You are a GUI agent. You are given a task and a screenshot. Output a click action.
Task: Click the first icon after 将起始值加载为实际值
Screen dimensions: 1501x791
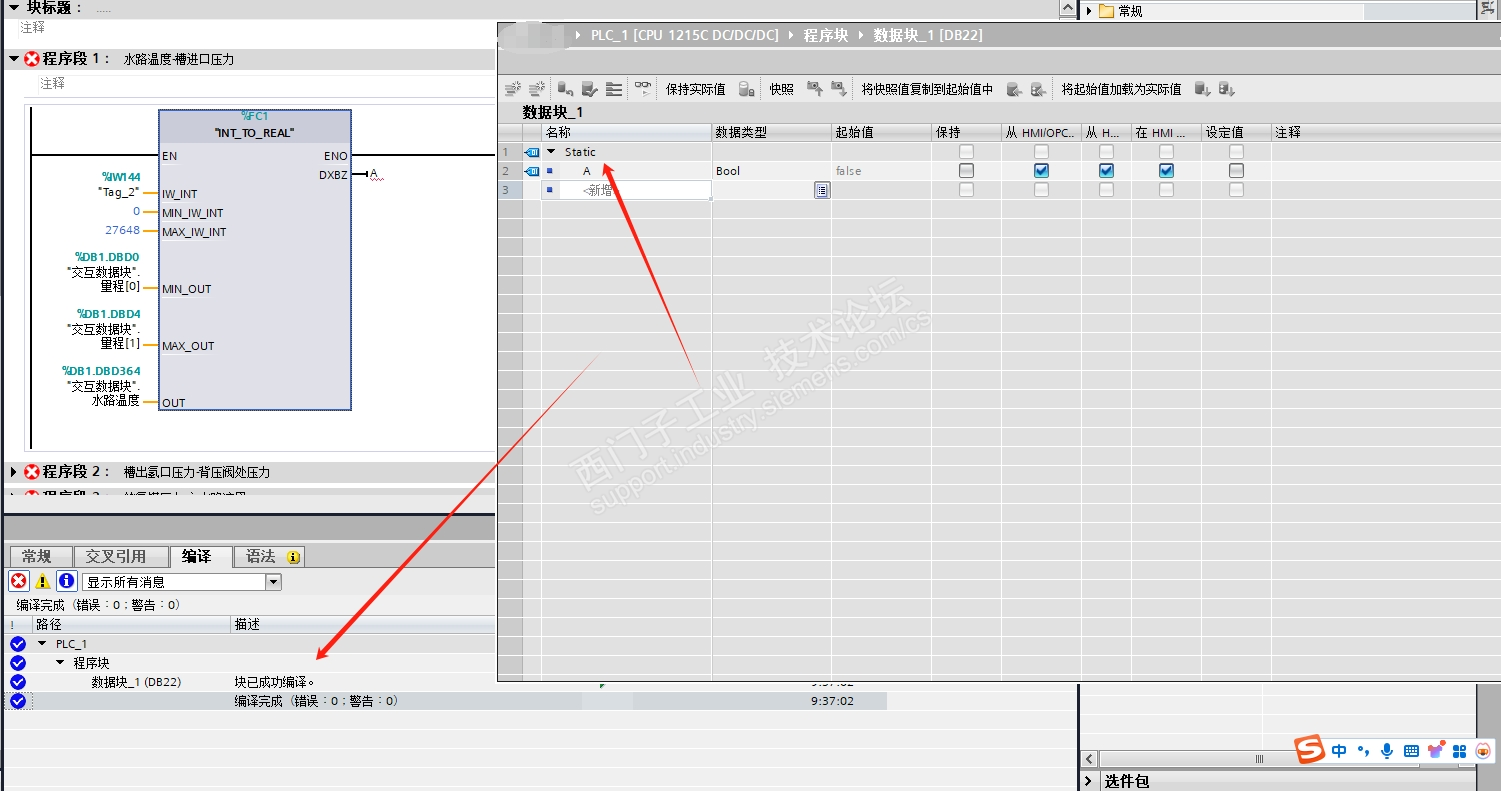1203,89
